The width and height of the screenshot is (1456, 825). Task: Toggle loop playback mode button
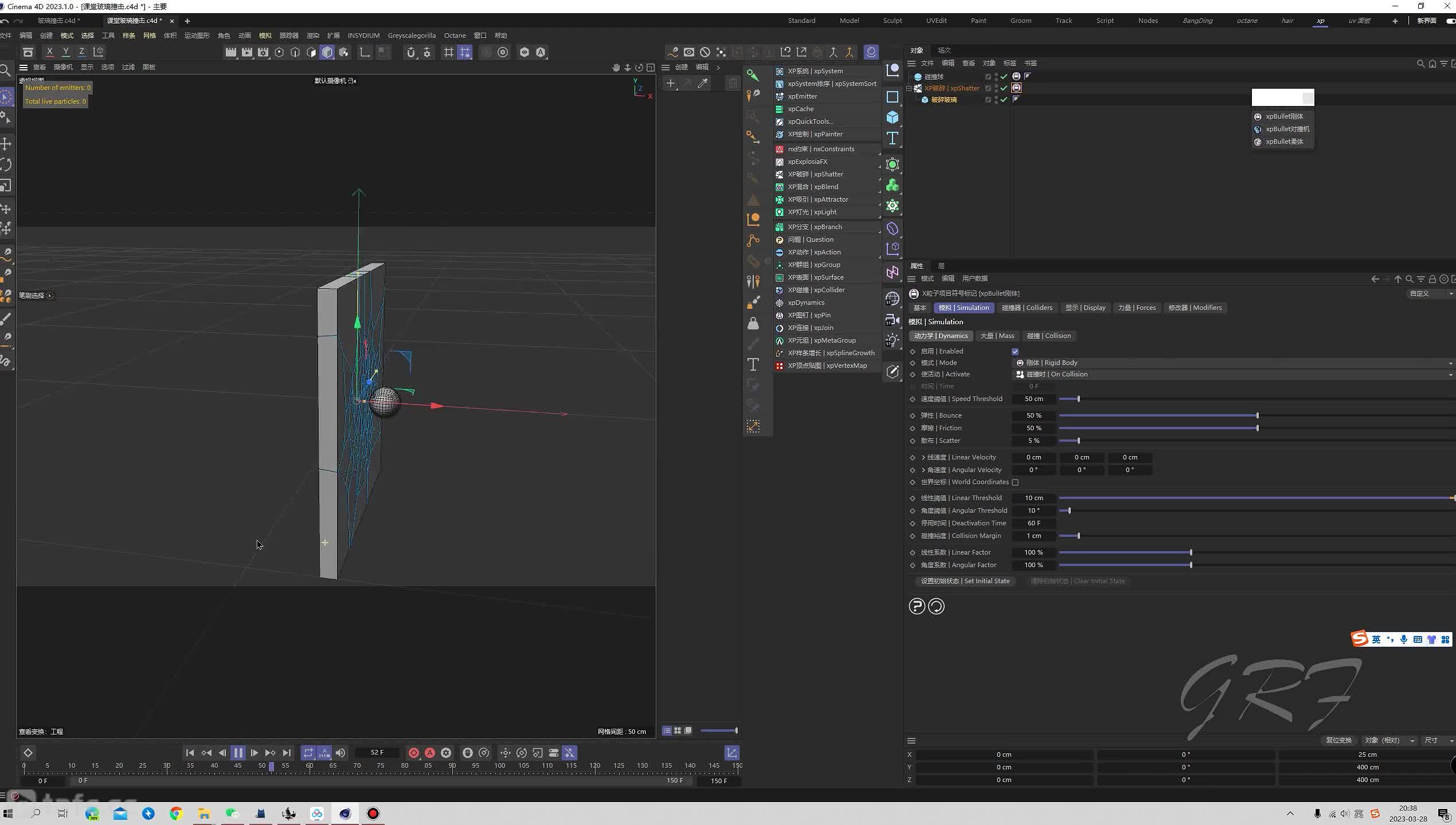[308, 753]
